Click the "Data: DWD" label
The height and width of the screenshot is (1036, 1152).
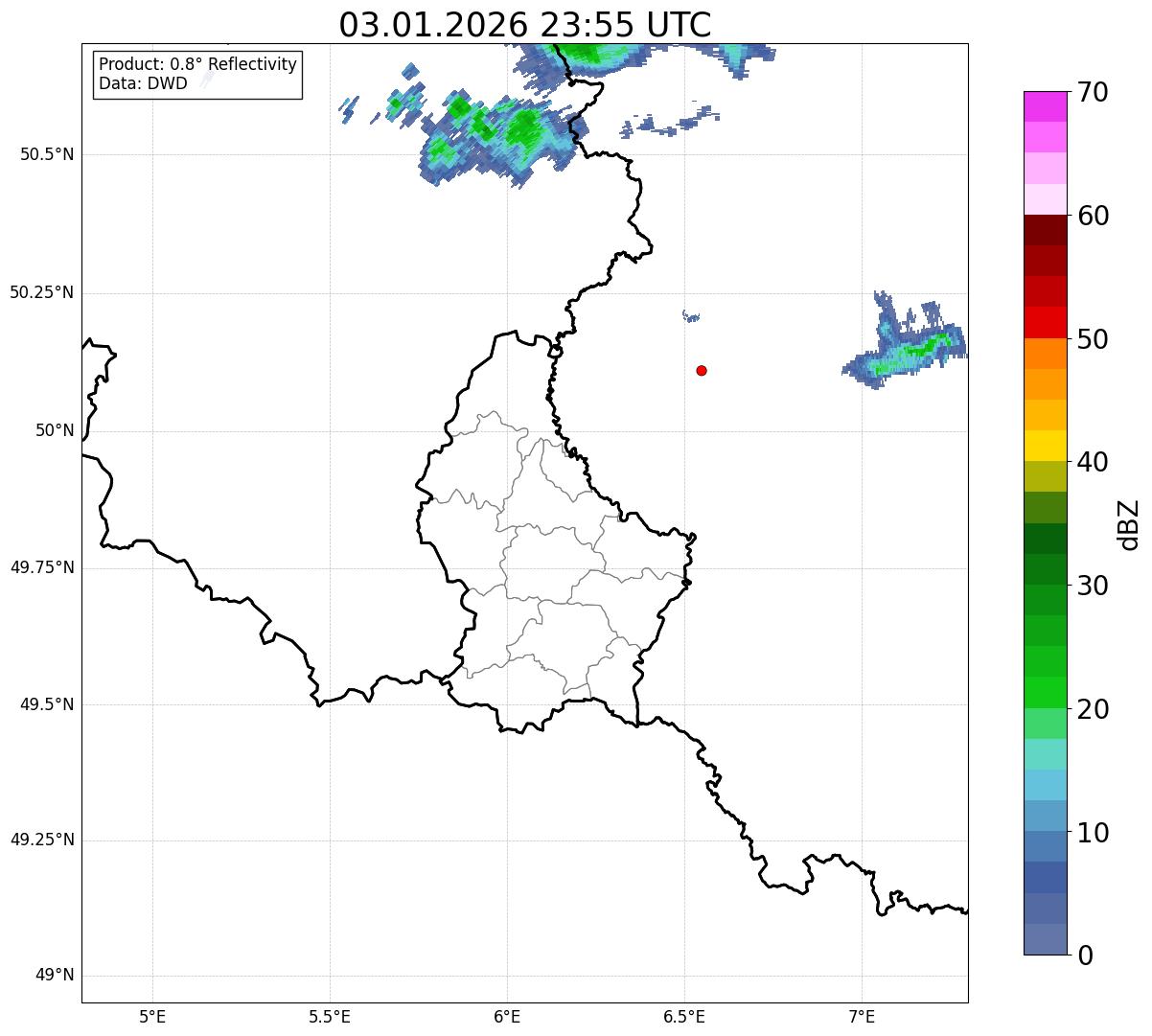(x=144, y=83)
